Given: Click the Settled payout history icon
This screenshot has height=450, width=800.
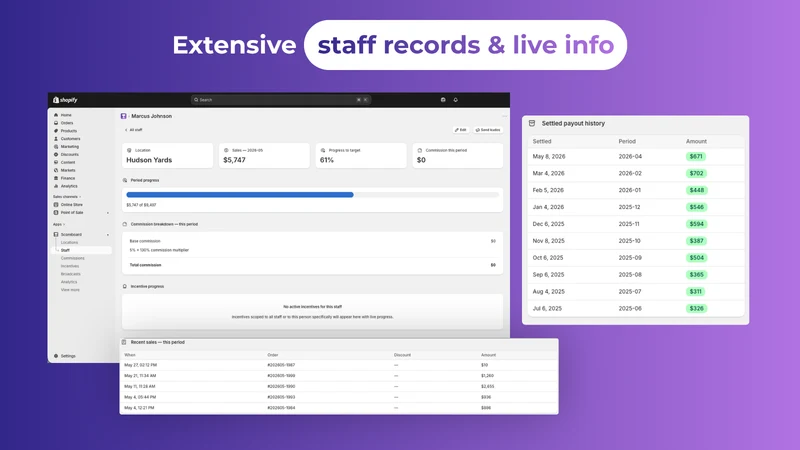Looking at the screenshot, I should click(x=532, y=123).
